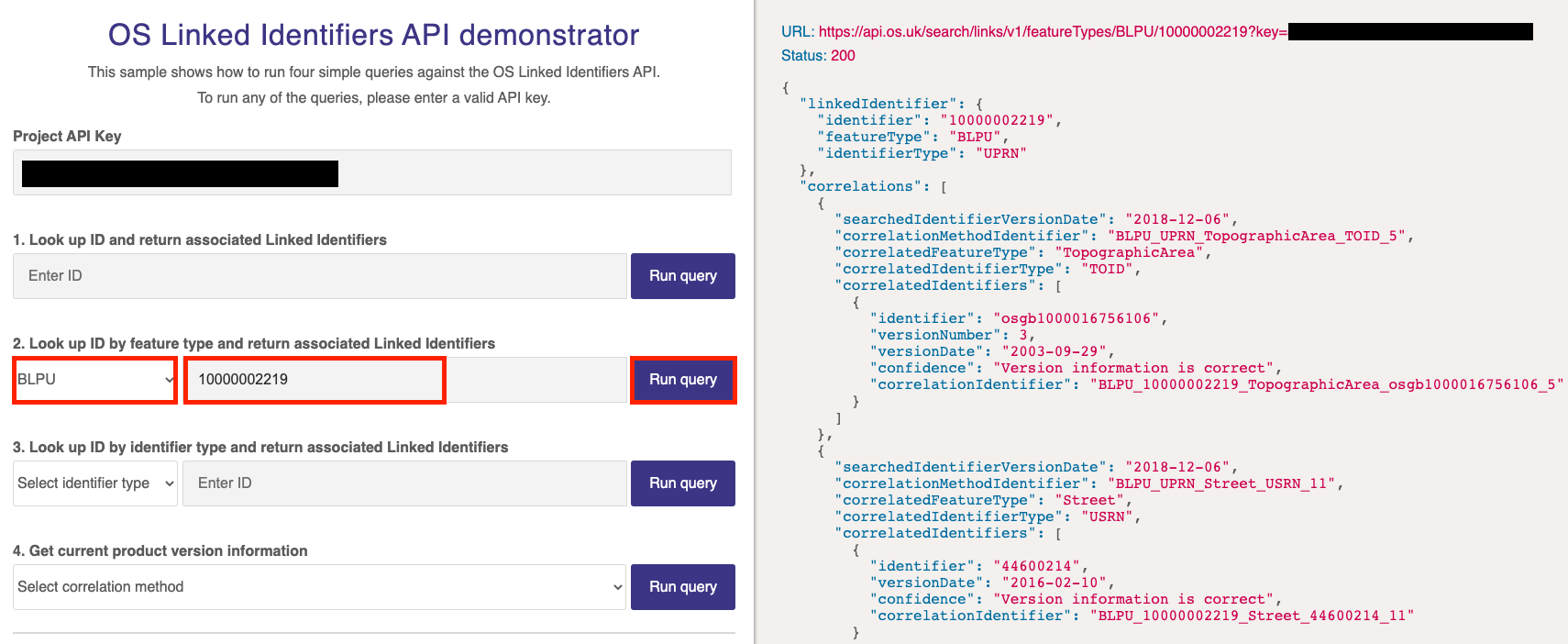Click the "correlations" key in JSON

pyautogui.click(x=860, y=186)
